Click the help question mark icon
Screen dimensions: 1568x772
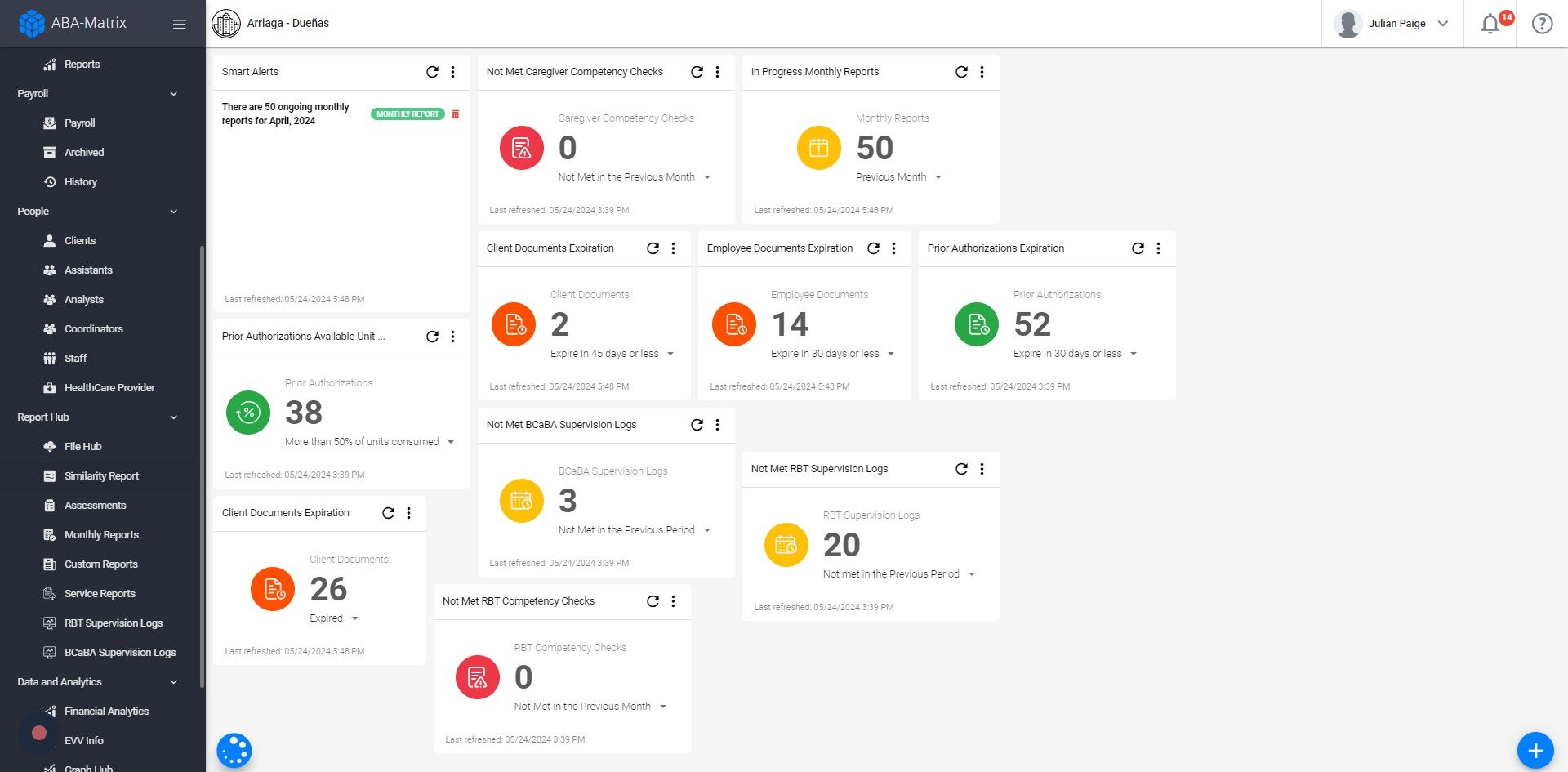pos(1542,24)
